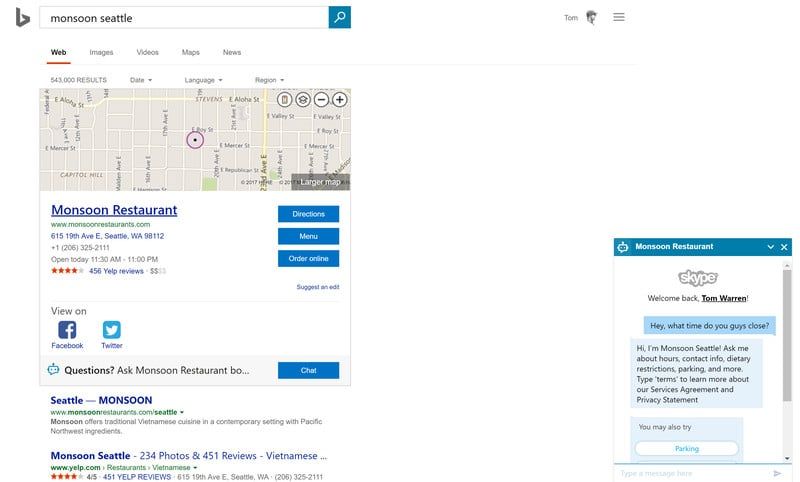
Task: Collapse the Monsoon Restaurant chat window
Action: pyautogui.click(x=770, y=247)
